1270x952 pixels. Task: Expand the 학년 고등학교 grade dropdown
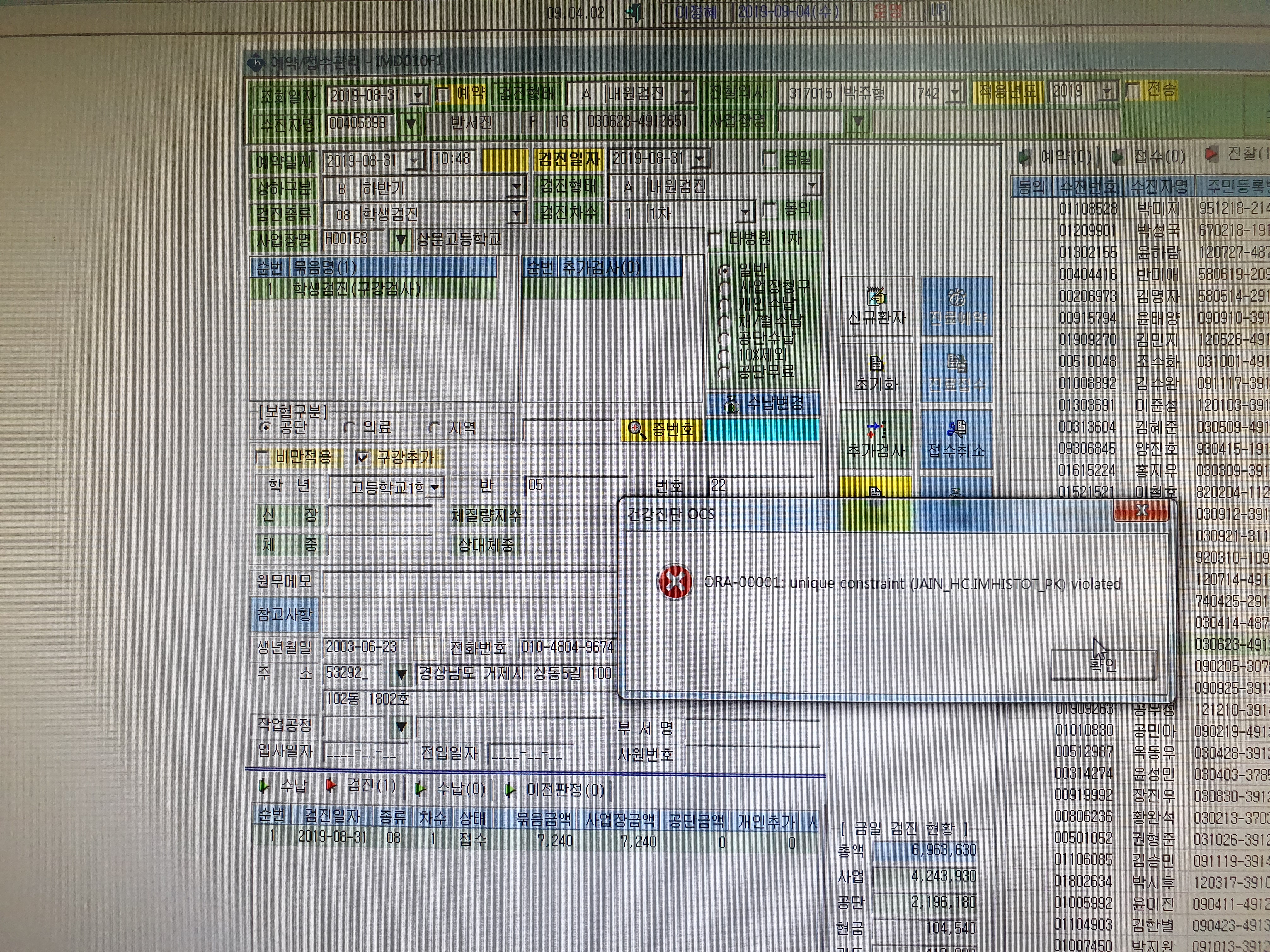point(436,488)
